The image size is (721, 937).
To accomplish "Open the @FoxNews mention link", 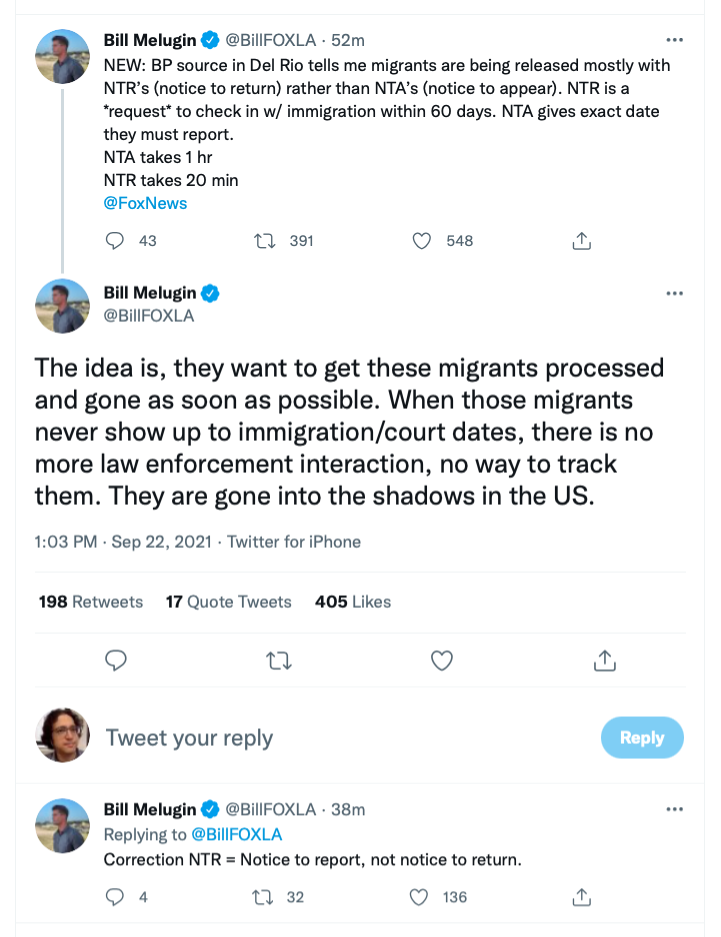I will [x=145, y=203].
